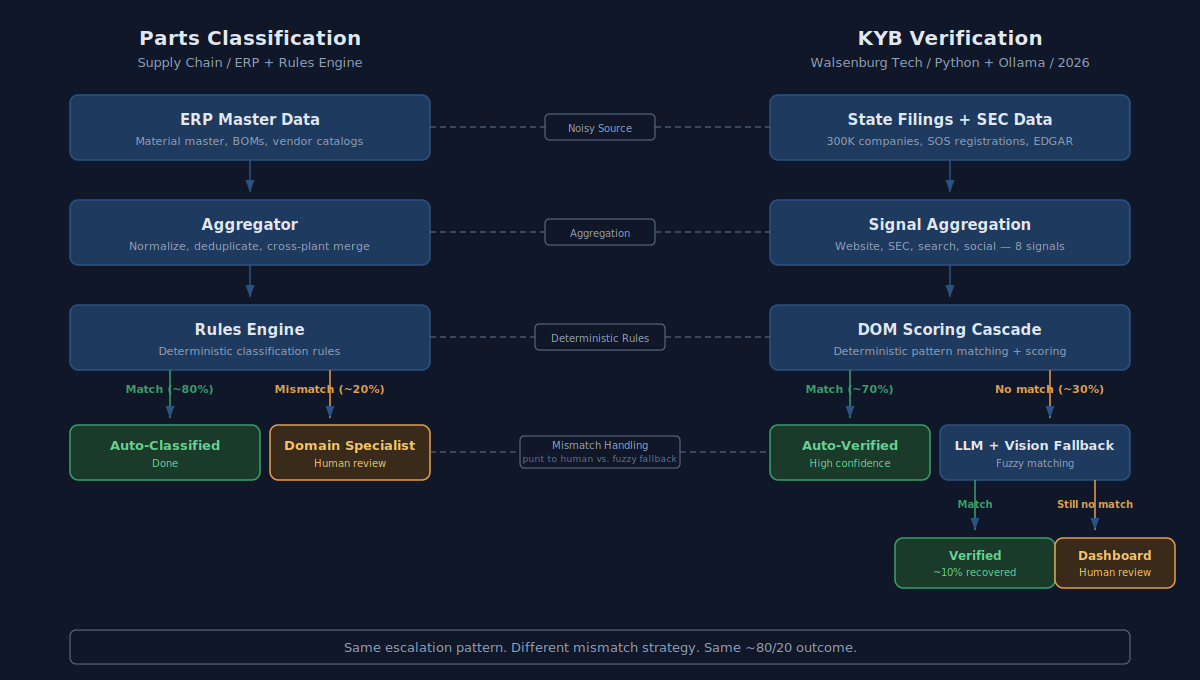Select the Aggregation connector label

[600, 232]
